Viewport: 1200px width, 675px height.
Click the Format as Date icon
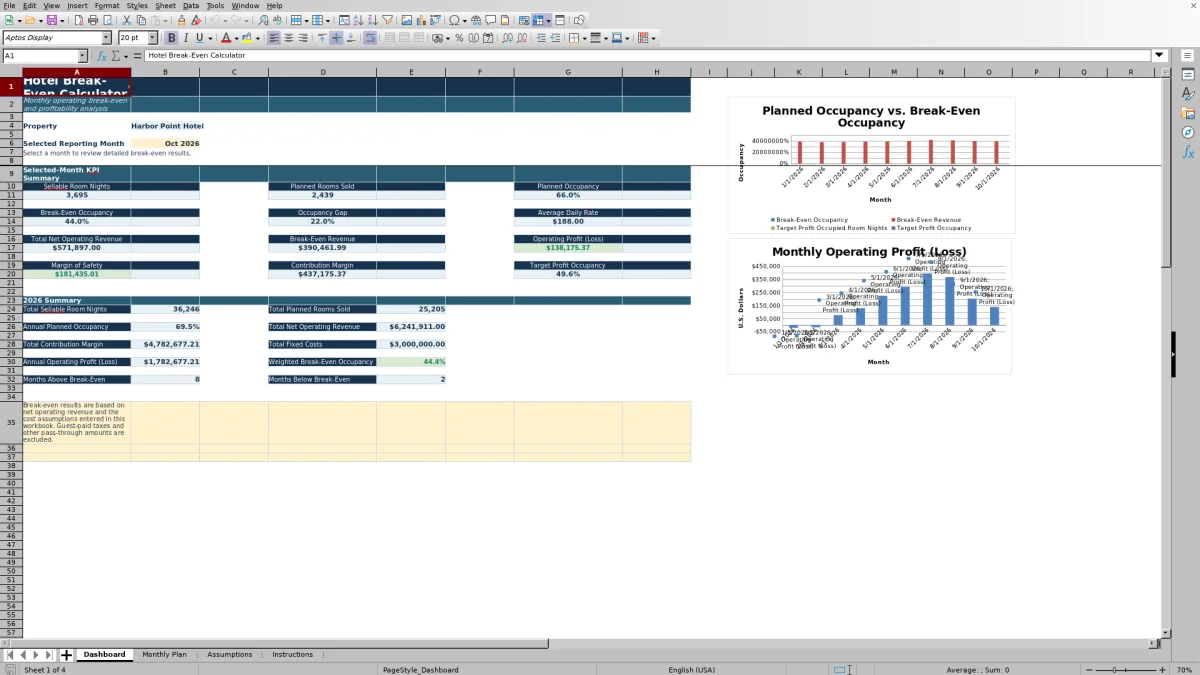click(x=488, y=38)
